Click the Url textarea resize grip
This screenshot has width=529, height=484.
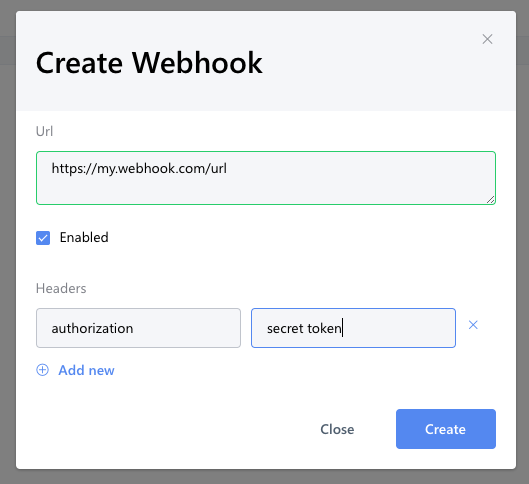(x=491, y=200)
